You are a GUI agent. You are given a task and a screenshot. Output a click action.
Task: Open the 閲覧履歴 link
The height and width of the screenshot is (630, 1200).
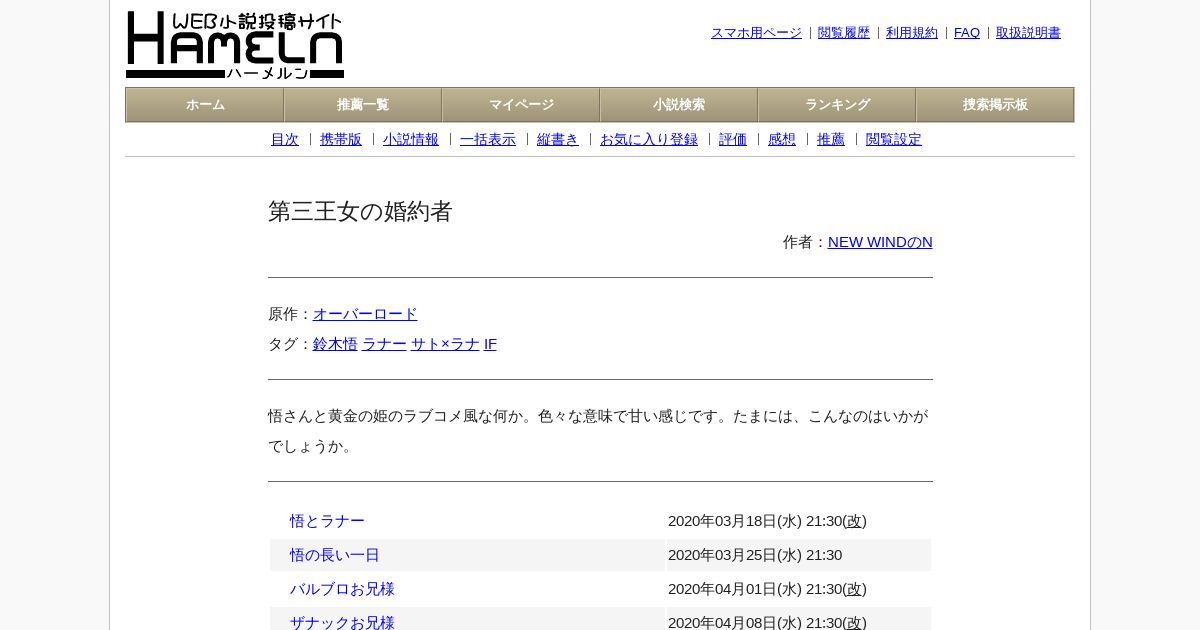coord(844,33)
